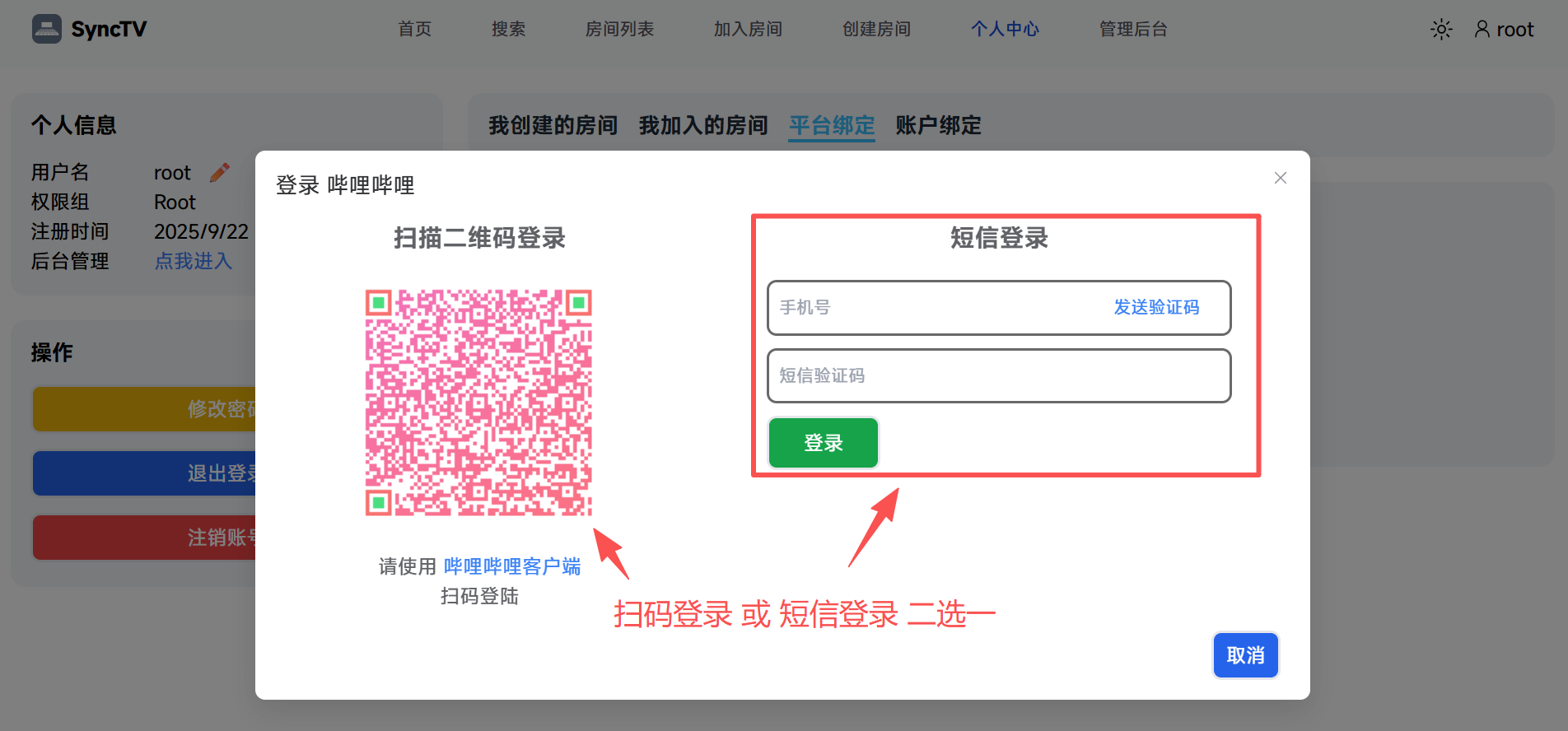The height and width of the screenshot is (731, 1568).
Task: Click the 扫描二维码登录 heading
Action: 479,238
